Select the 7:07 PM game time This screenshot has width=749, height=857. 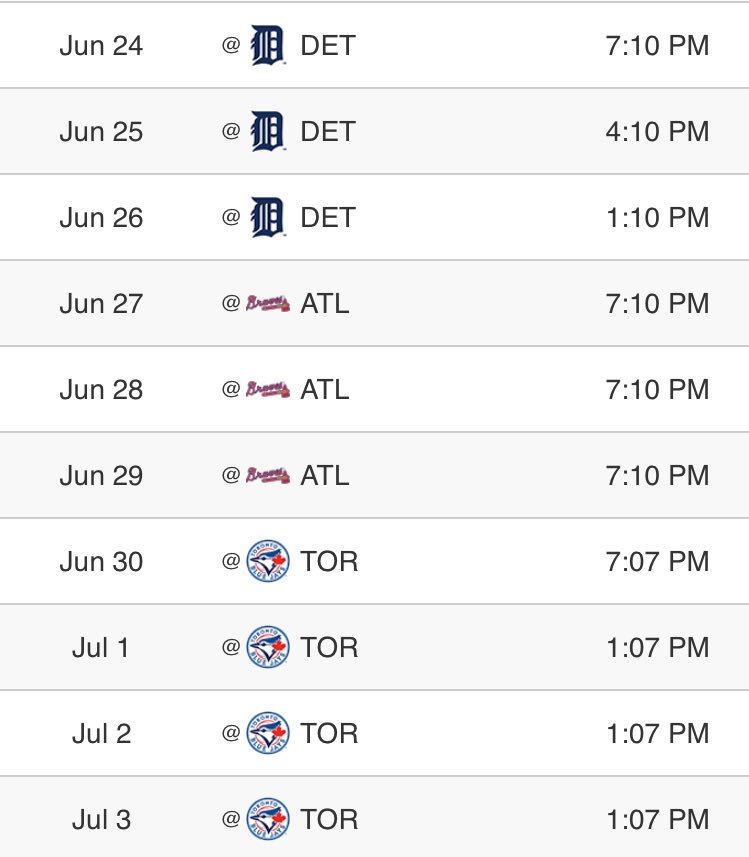657,562
